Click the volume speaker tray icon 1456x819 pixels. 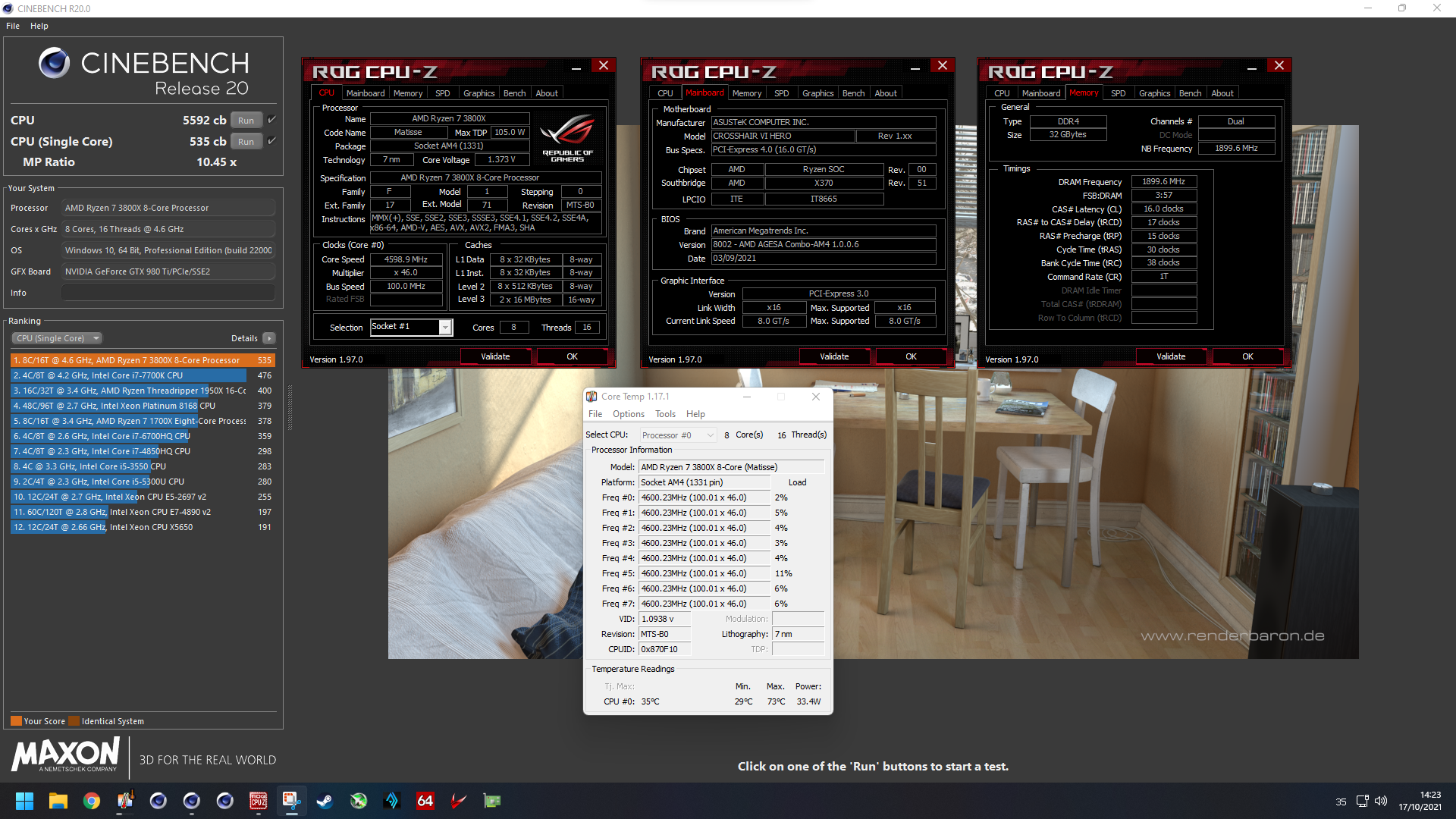[1381, 801]
